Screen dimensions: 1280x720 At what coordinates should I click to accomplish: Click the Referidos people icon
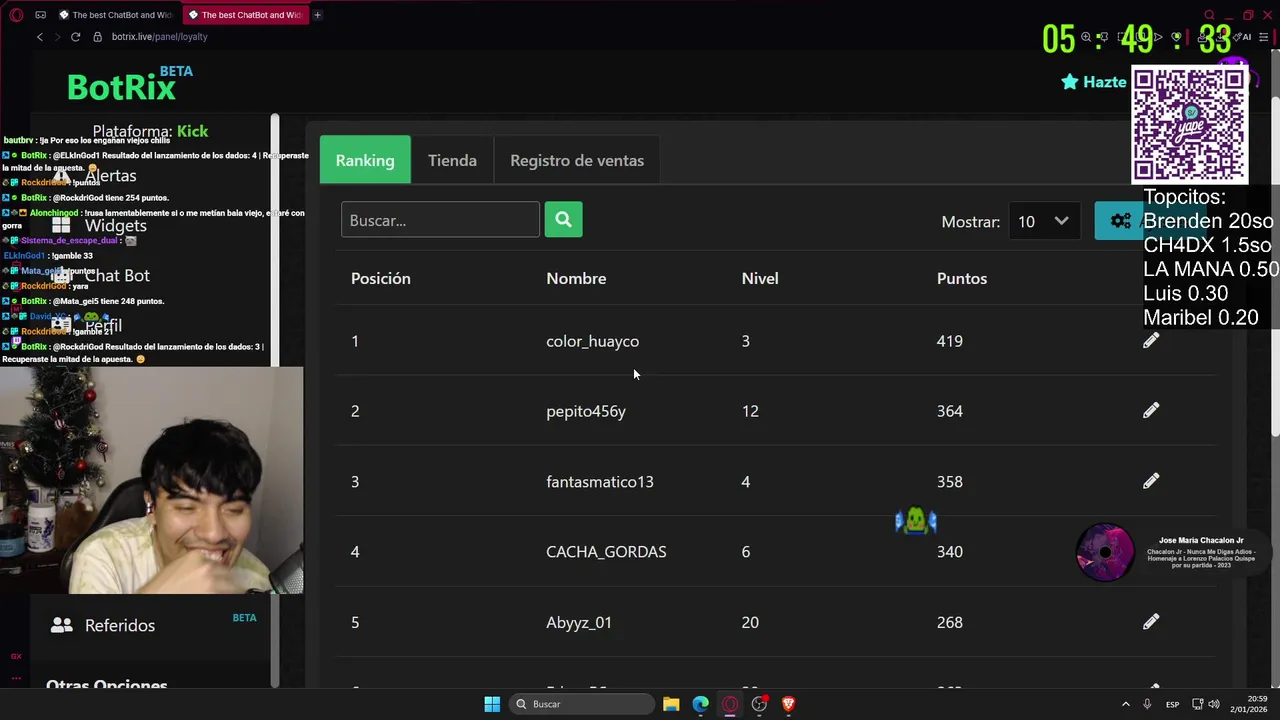(62, 625)
